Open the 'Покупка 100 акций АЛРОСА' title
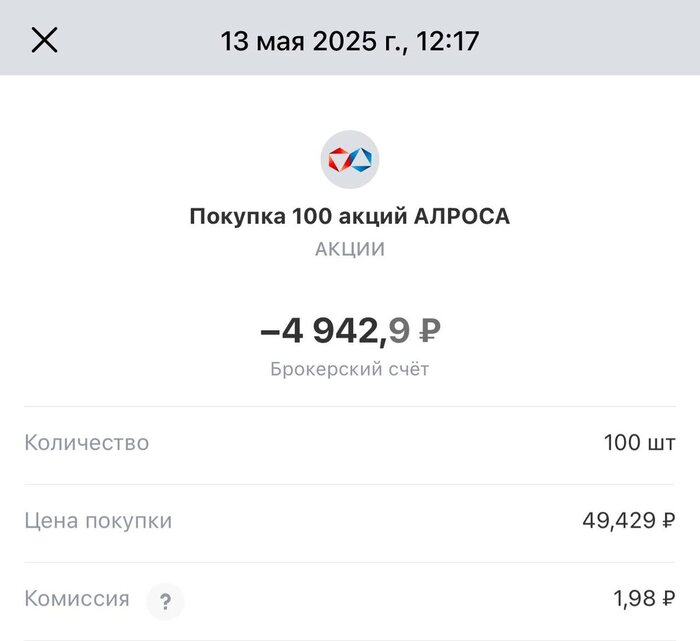Image resolution: width=700 pixels, height=641 pixels. (350, 216)
